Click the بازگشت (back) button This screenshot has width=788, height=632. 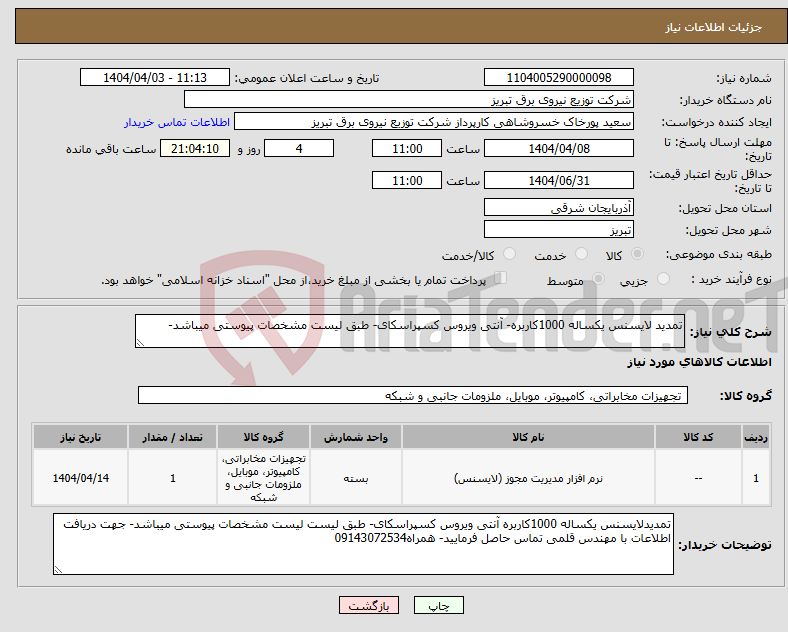[x=369, y=605]
